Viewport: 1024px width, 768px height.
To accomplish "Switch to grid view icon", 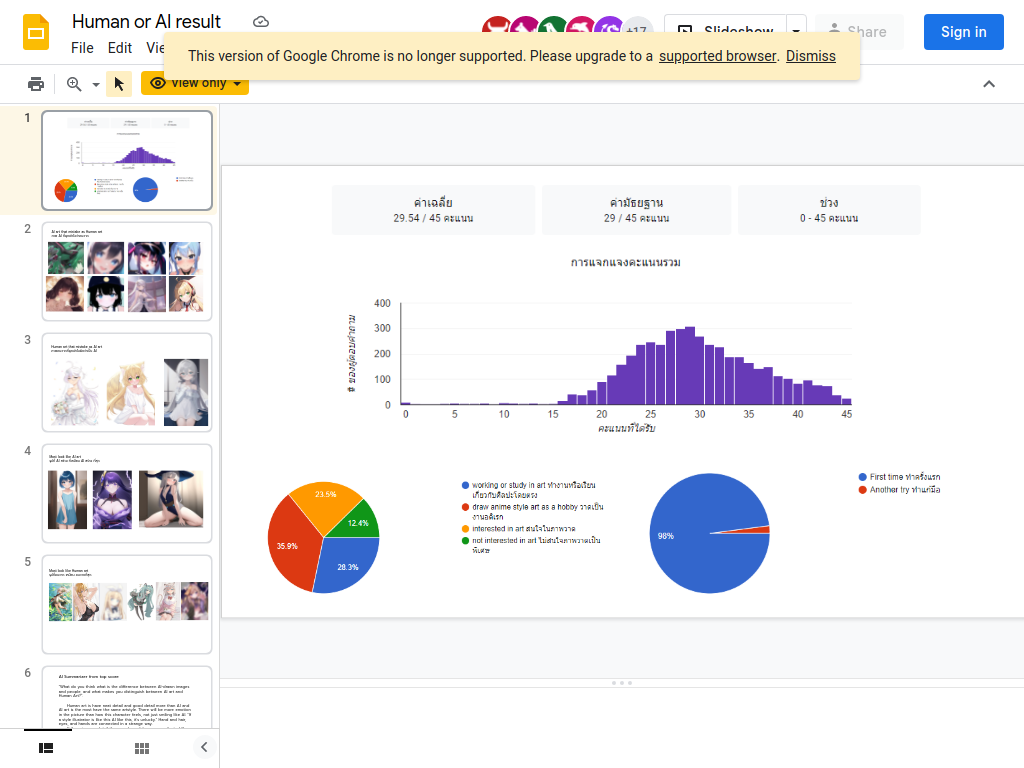I will 142,748.
